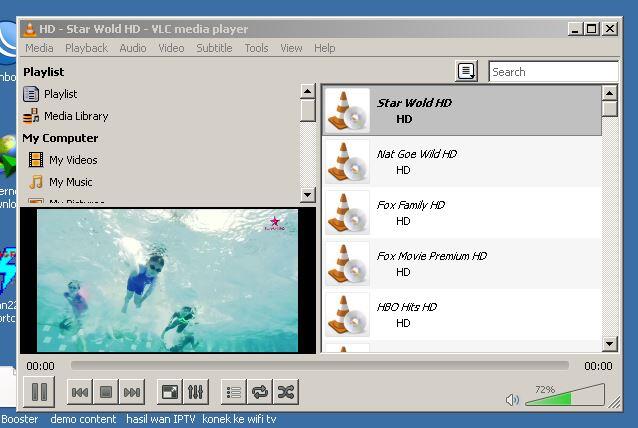The height and width of the screenshot is (428, 638).
Task: Open the Audio menu
Action: (133, 48)
